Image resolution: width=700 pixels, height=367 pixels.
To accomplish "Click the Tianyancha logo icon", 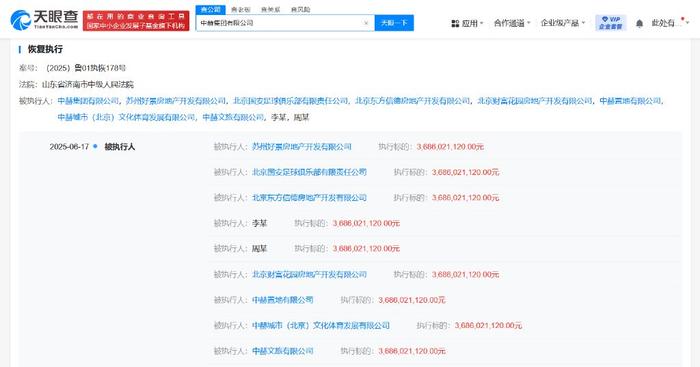I will 21,20.
